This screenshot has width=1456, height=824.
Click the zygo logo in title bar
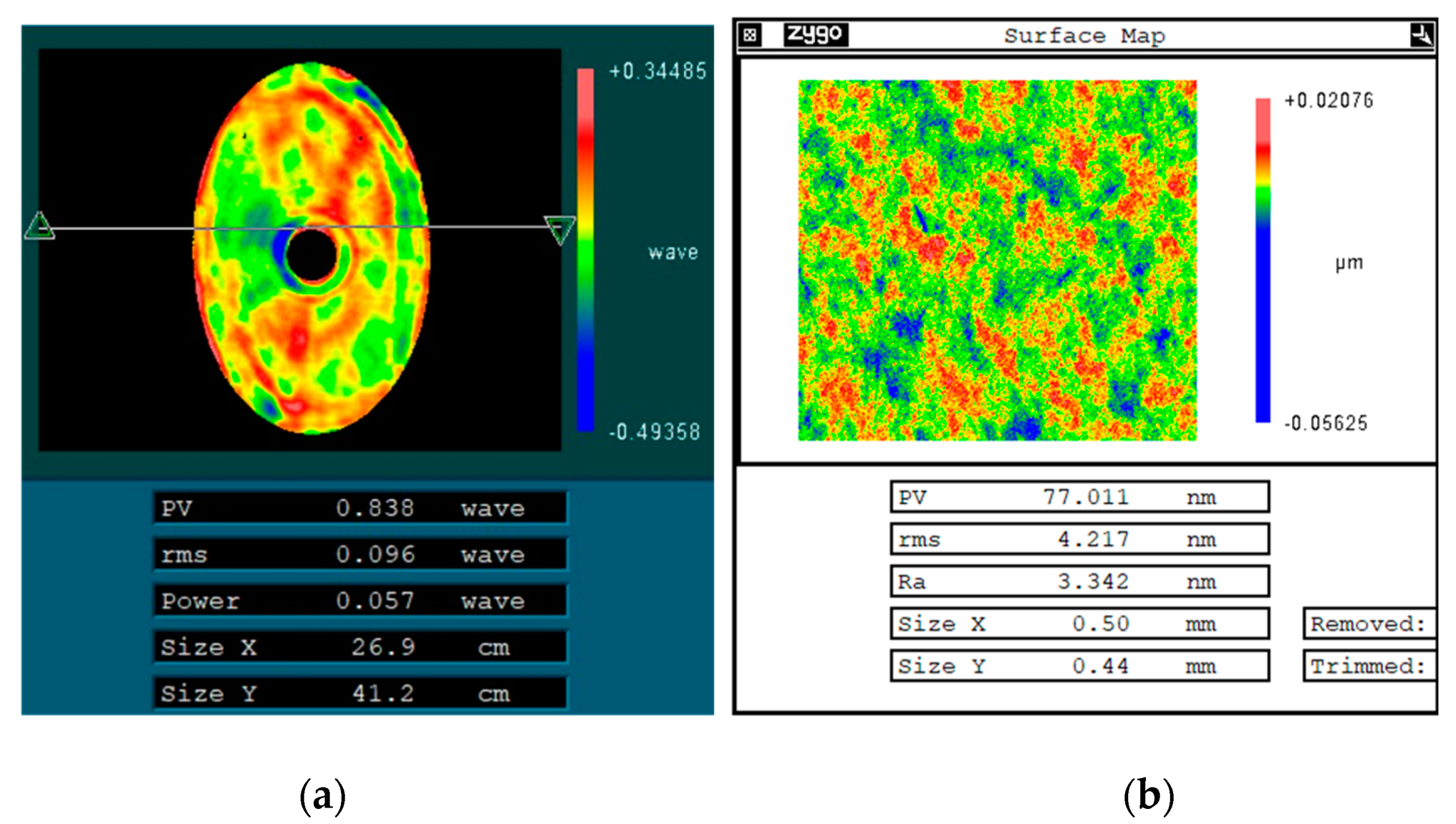point(815,34)
